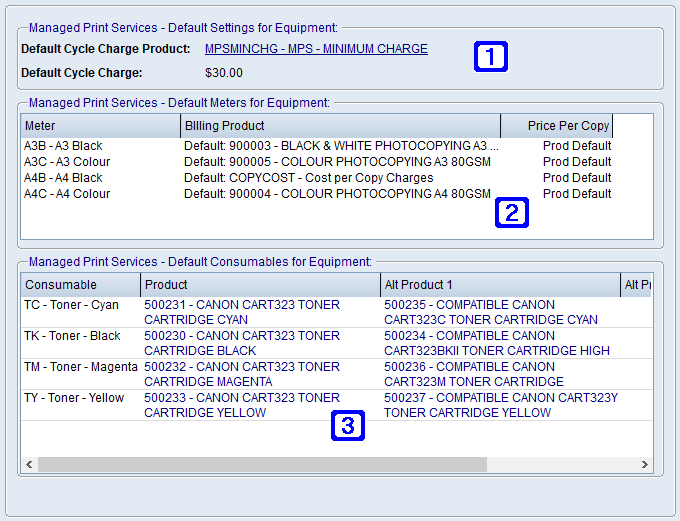
Task: Click Prod Default price for A3 Black
Action: pos(577,146)
